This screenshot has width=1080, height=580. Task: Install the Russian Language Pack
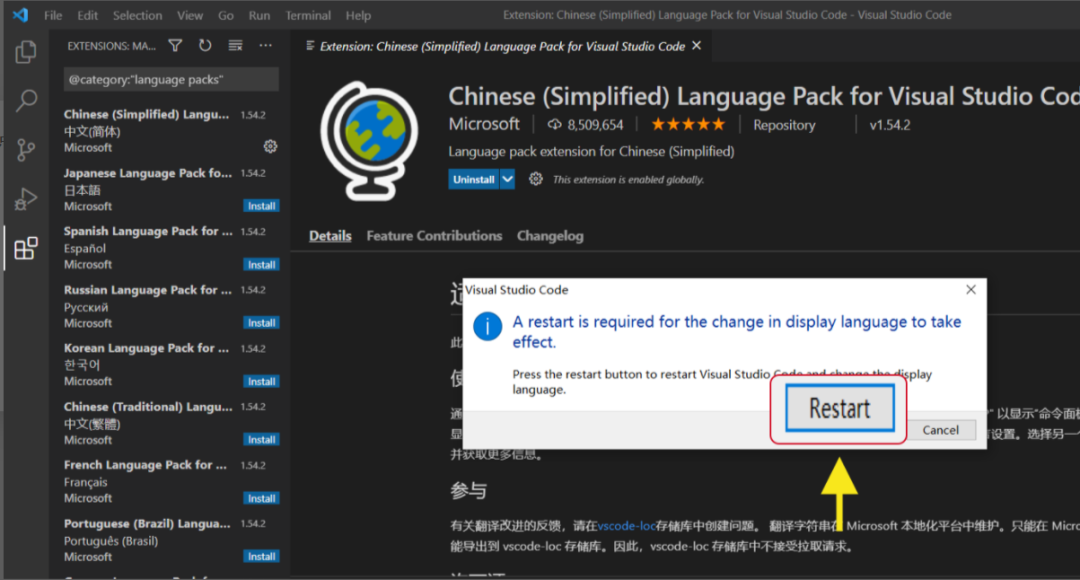(x=262, y=322)
